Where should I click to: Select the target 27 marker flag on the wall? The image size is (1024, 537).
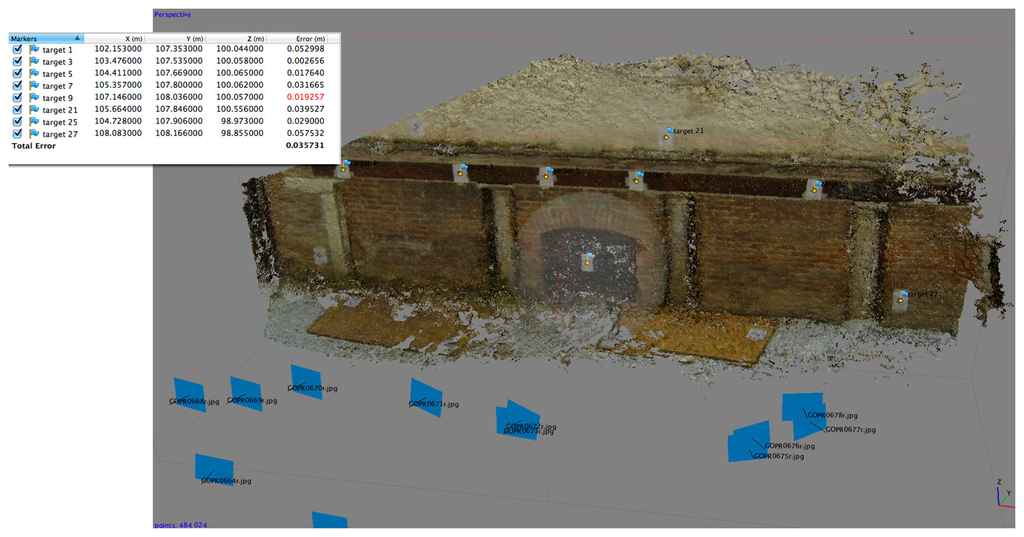[903, 297]
